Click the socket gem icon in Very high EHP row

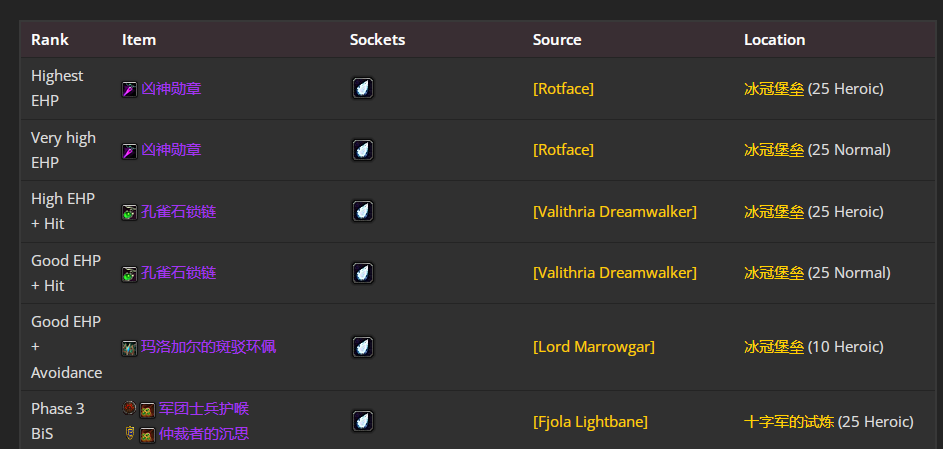pyautogui.click(x=363, y=150)
